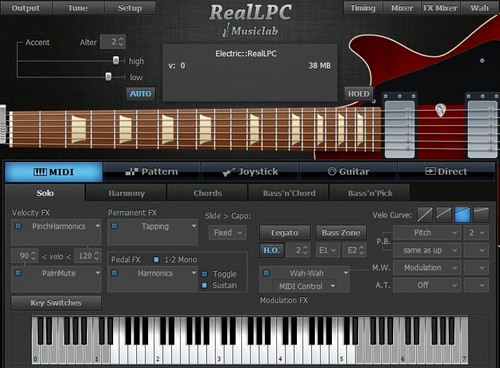Screen dimensions: 500x368
Task: Adjust the high accent slider handle
Action: click(x=116, y=60)
